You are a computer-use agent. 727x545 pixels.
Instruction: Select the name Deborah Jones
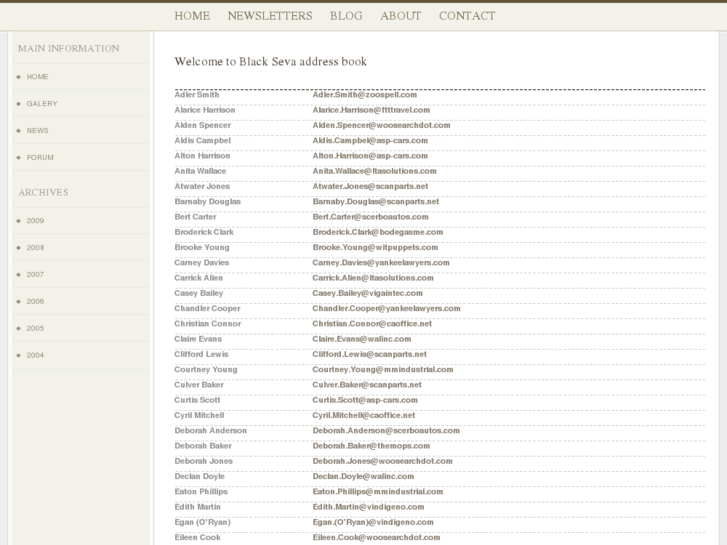click(x=204, y=462)
